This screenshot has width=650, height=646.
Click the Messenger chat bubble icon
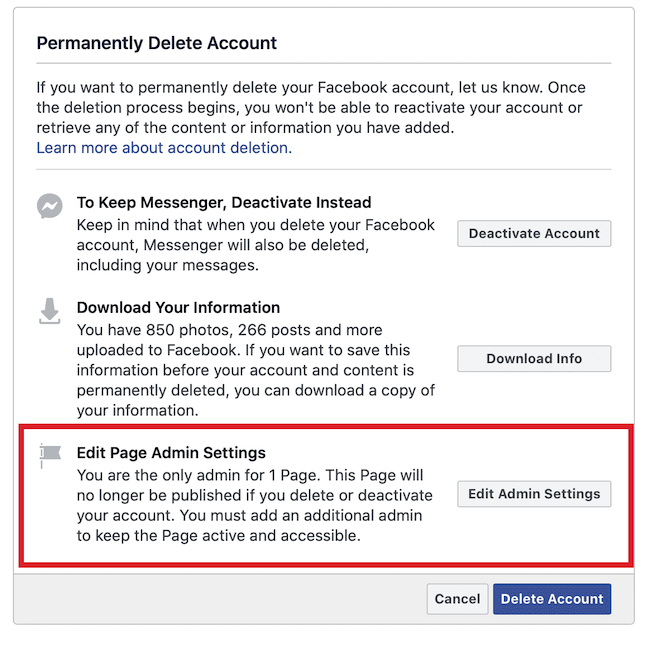point(50,206)
